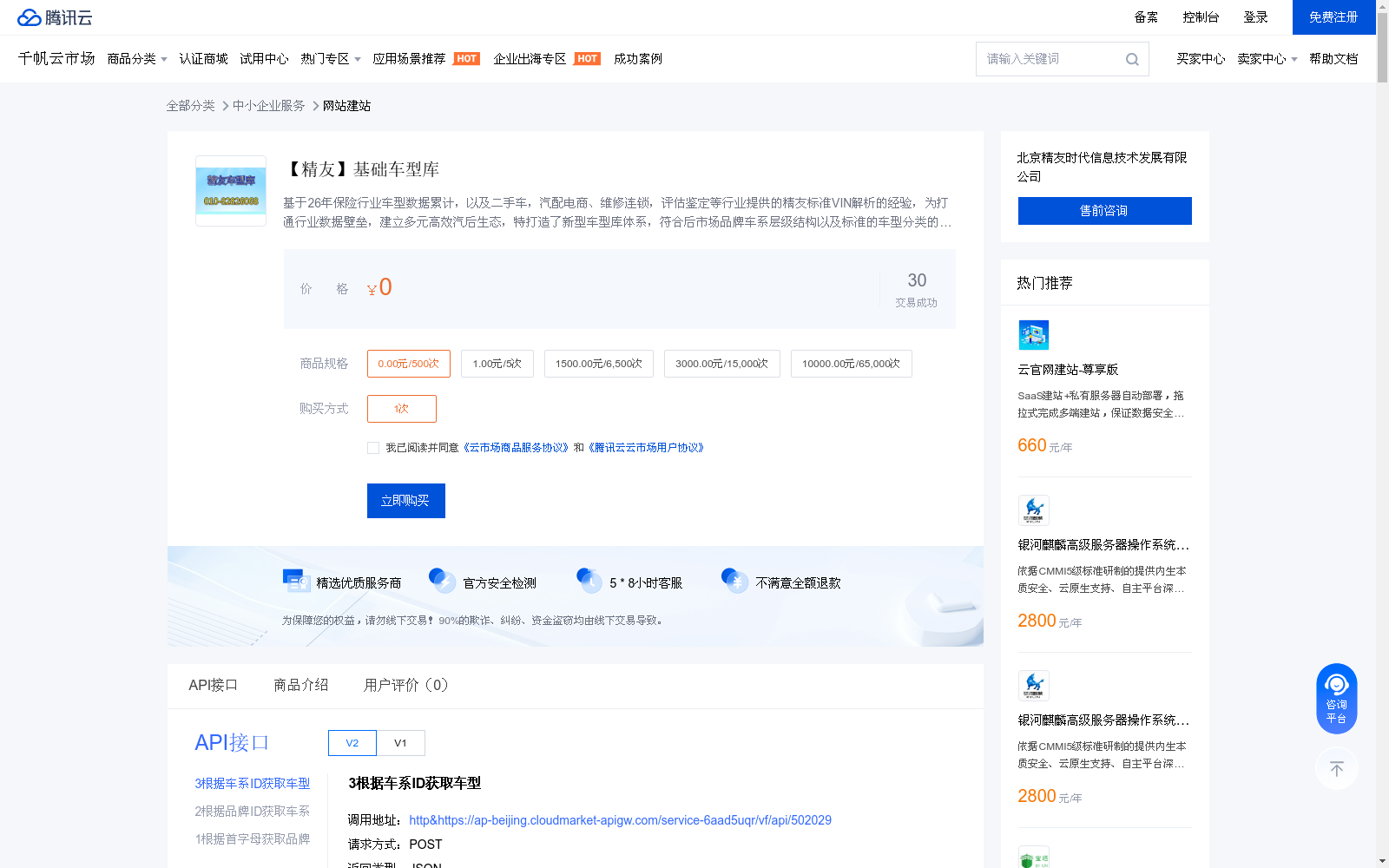This screenshot has width=1389, height=868.
Task: Open 企业出海专区 in navigation
Action: coord(530,59)
